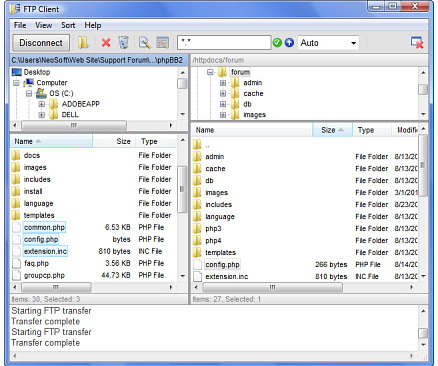Click local config.php file icon
The height and width of the screenshot is (366, 438).
16,239
